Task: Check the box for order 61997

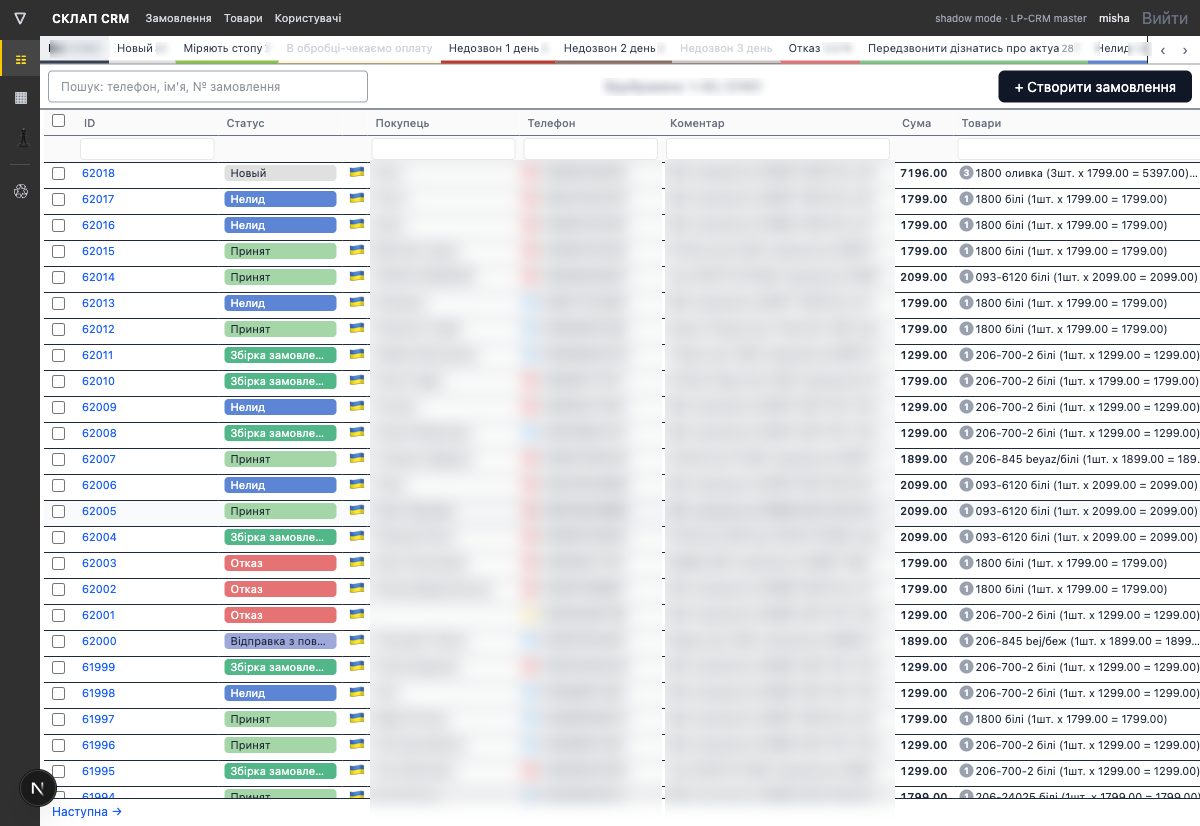Action: (59, 719)
